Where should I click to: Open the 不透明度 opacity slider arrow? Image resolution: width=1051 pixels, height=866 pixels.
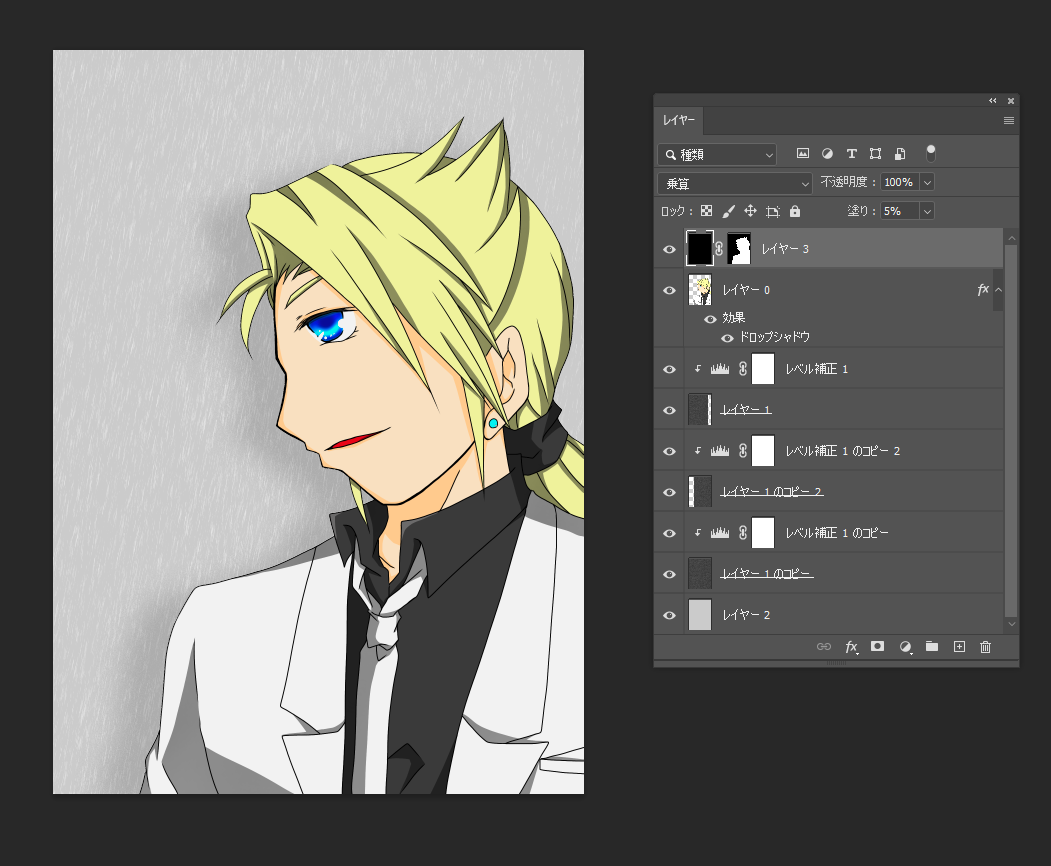(x=927, y=182)
